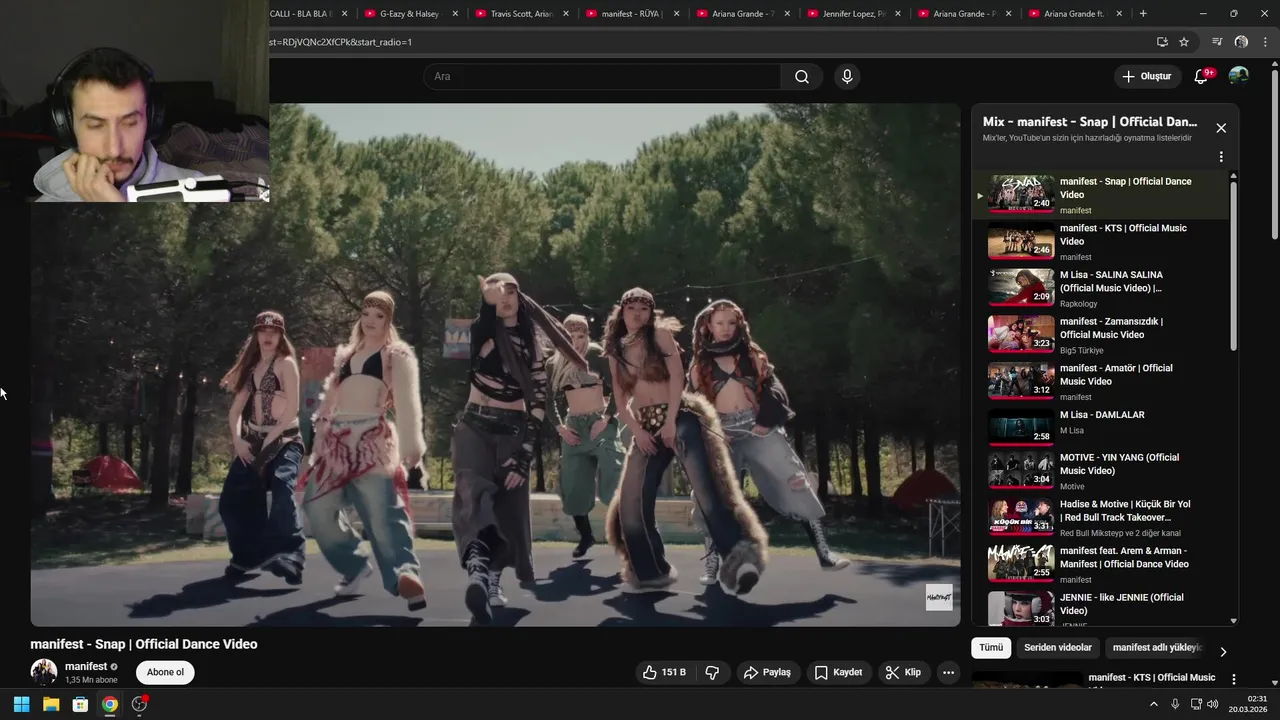1280x720 pixels.
Task: Open Microsoft Store from the taskbar
Action: 80,704
